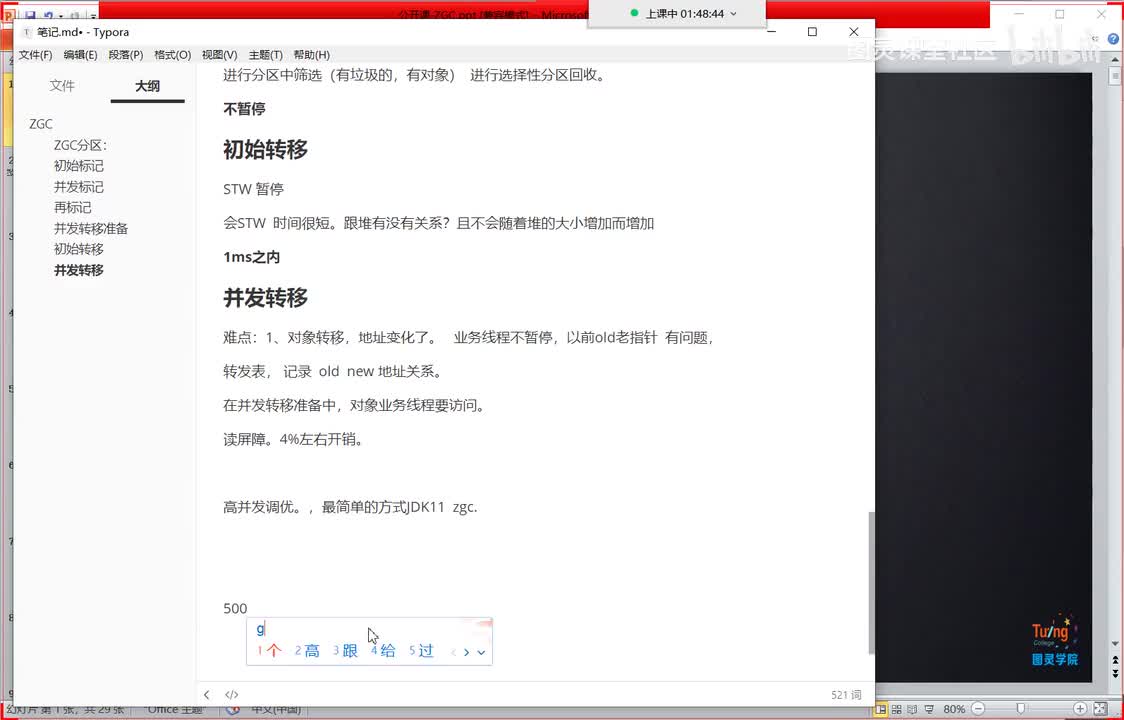Click the bold 不暂停 text
1124x720 pixels.
[x=244, y=109]
